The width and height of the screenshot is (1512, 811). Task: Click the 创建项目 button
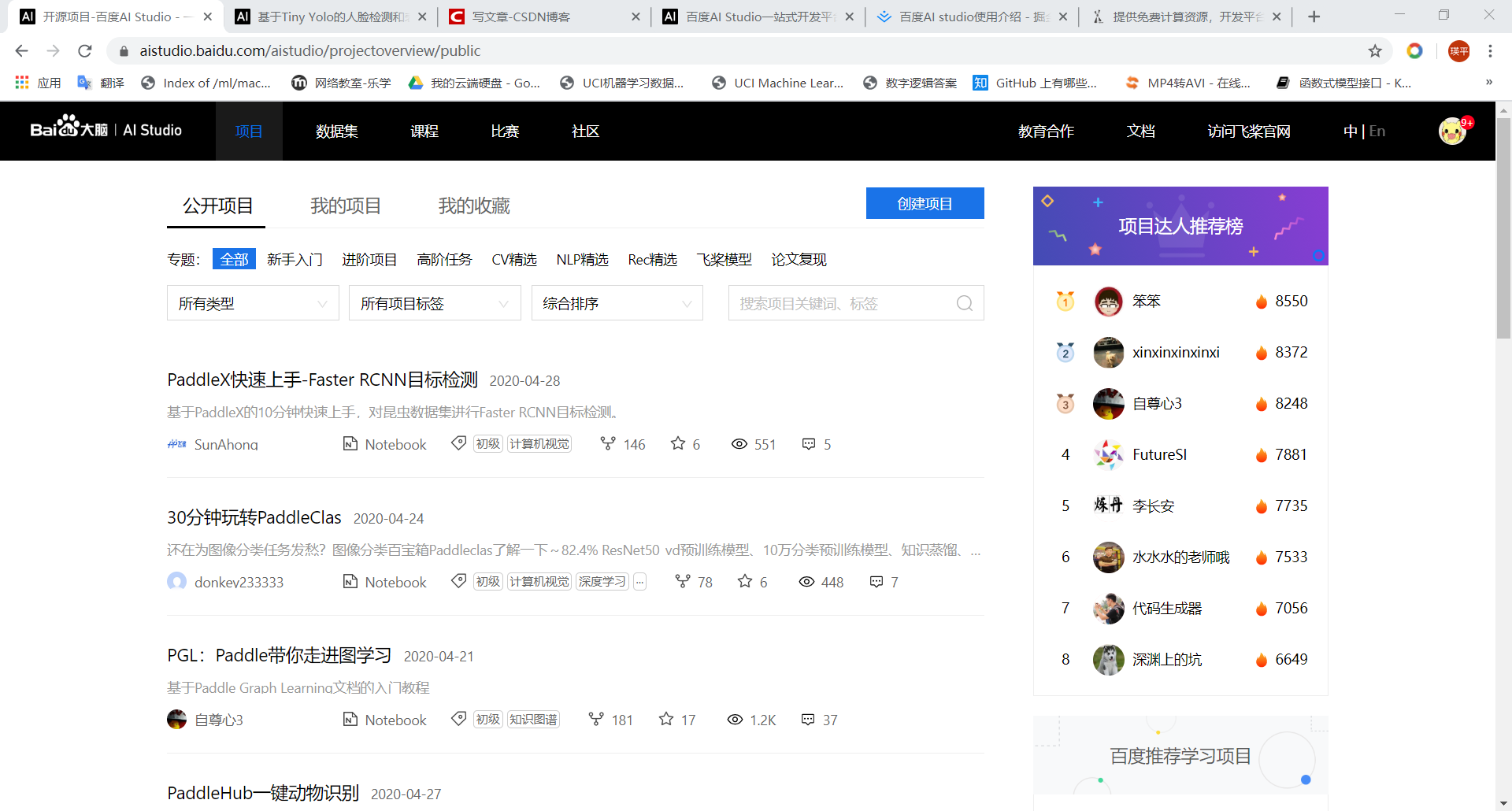(x=925, y=203)
